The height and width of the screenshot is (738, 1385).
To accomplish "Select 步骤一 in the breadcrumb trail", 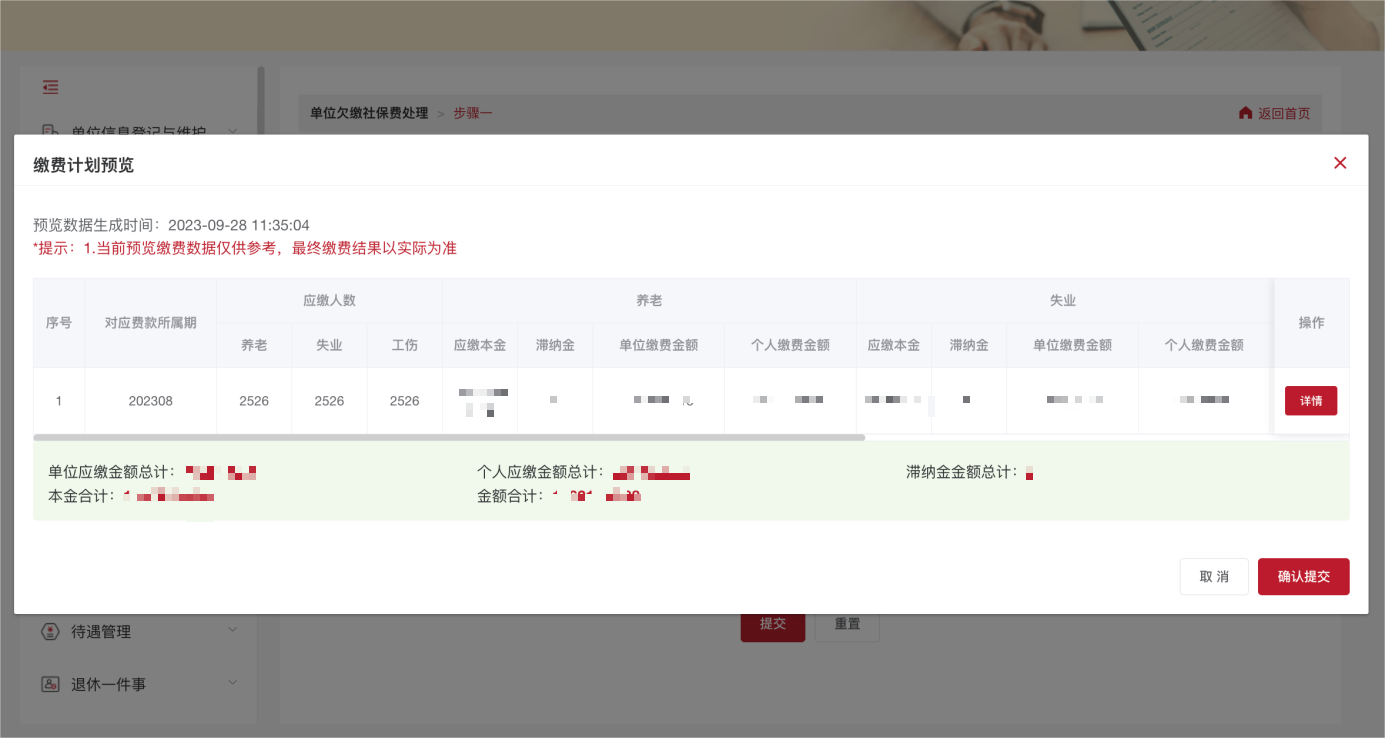I will point(473,113).
